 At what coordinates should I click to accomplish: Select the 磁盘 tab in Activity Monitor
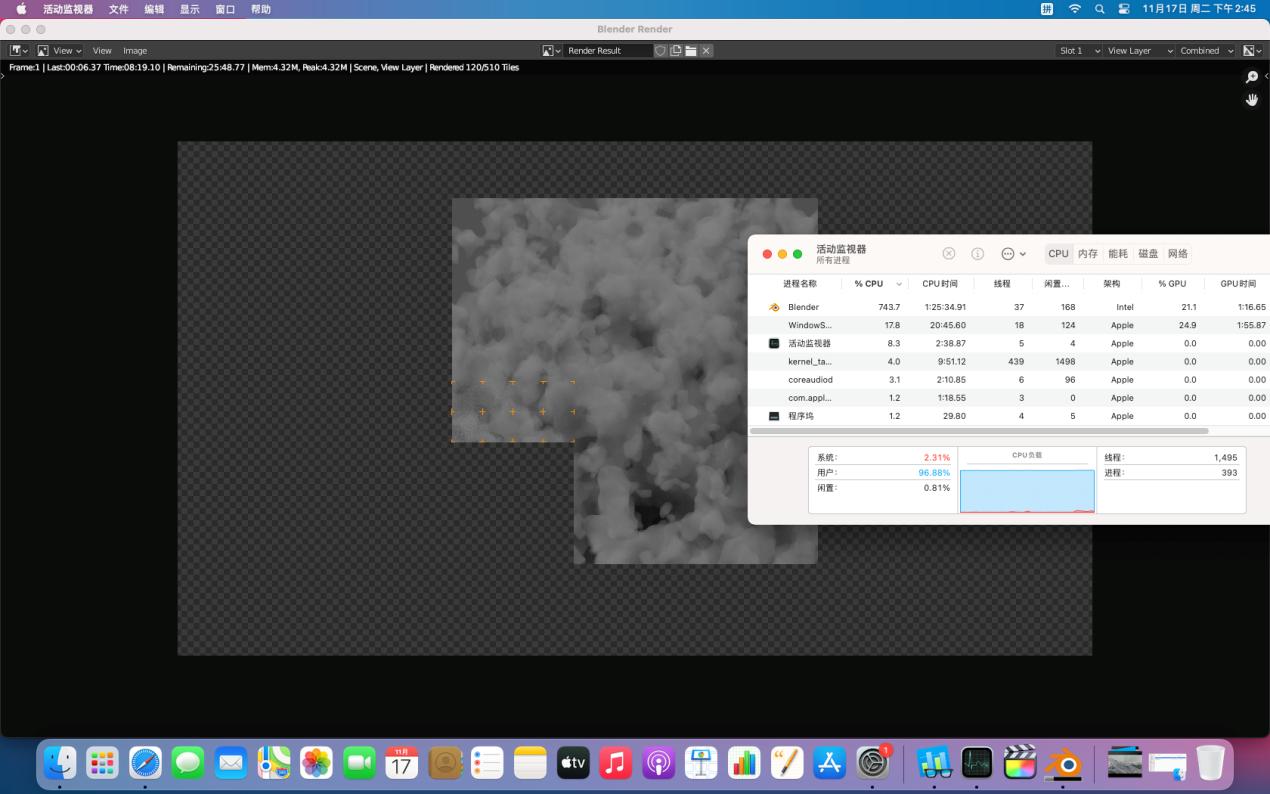pos(1148,254)
